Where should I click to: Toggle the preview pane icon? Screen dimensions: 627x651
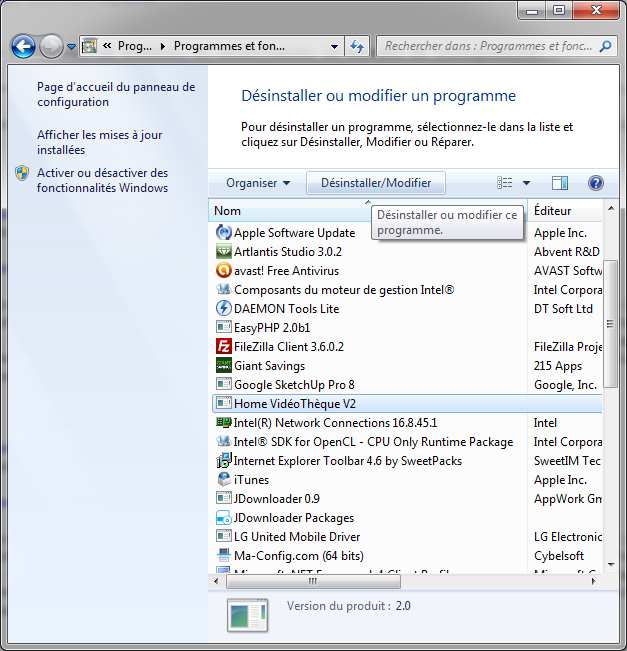pos(560,183)
